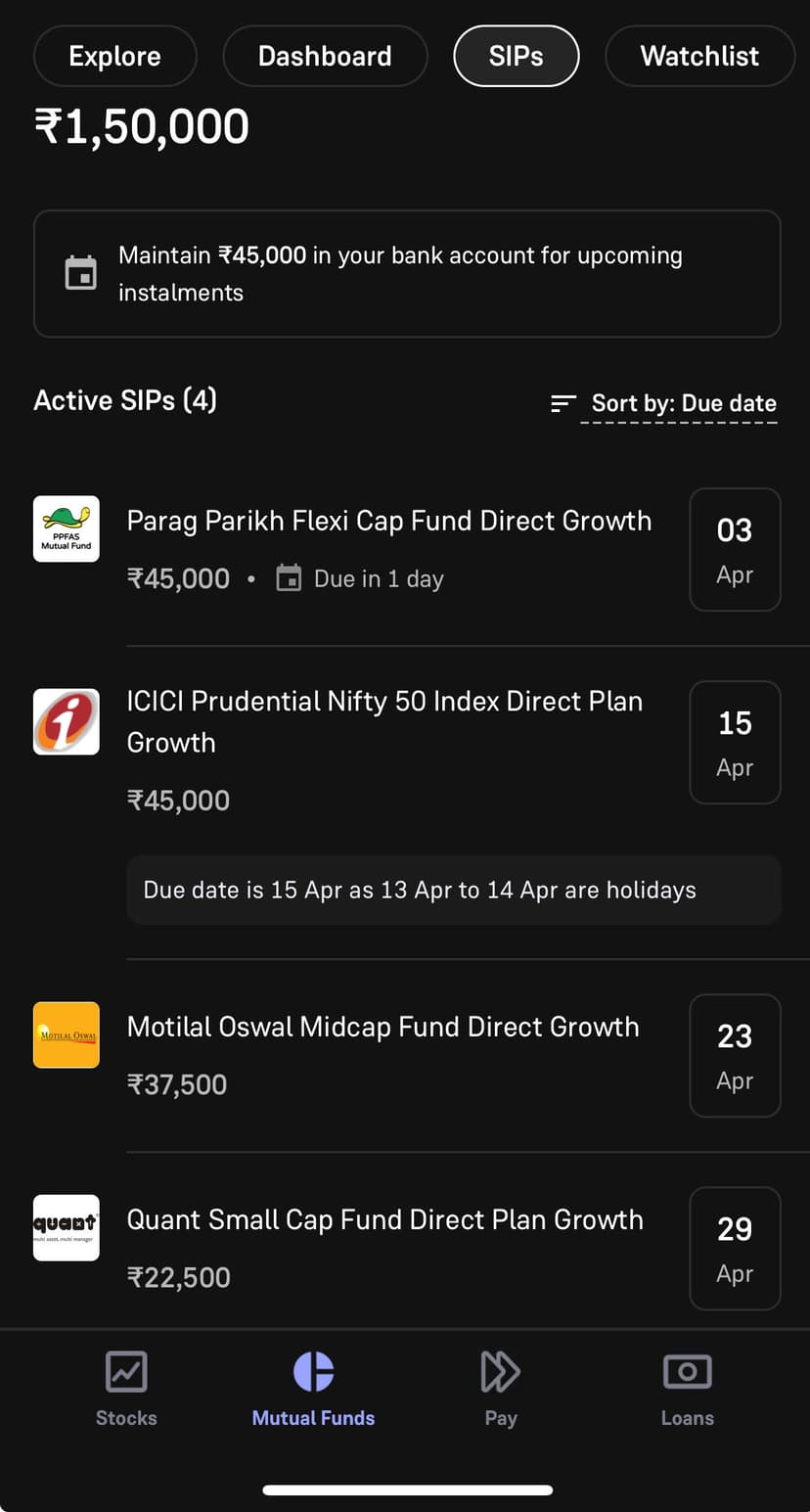Tap the Motilal Oswal fund logo
The width and height of the screenshot is (810, 1512).
click(x=67, y=1034)
